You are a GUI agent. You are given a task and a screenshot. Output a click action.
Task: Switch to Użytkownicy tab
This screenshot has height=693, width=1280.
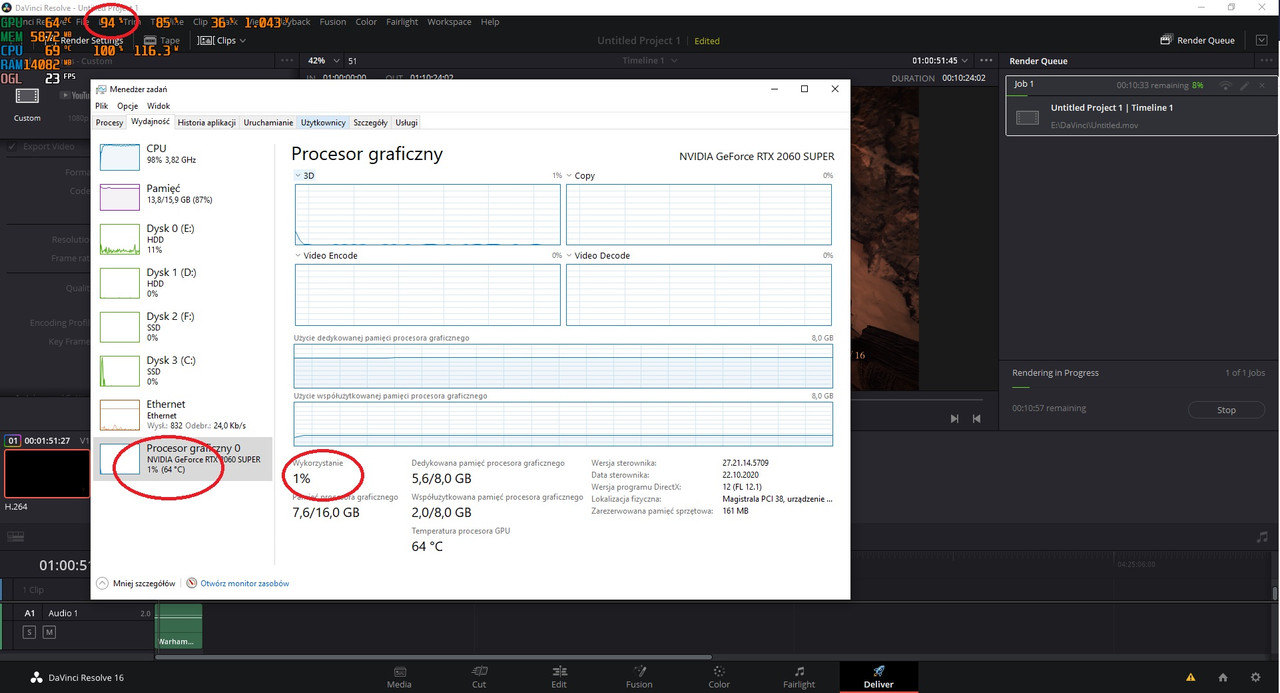[323, 122]
